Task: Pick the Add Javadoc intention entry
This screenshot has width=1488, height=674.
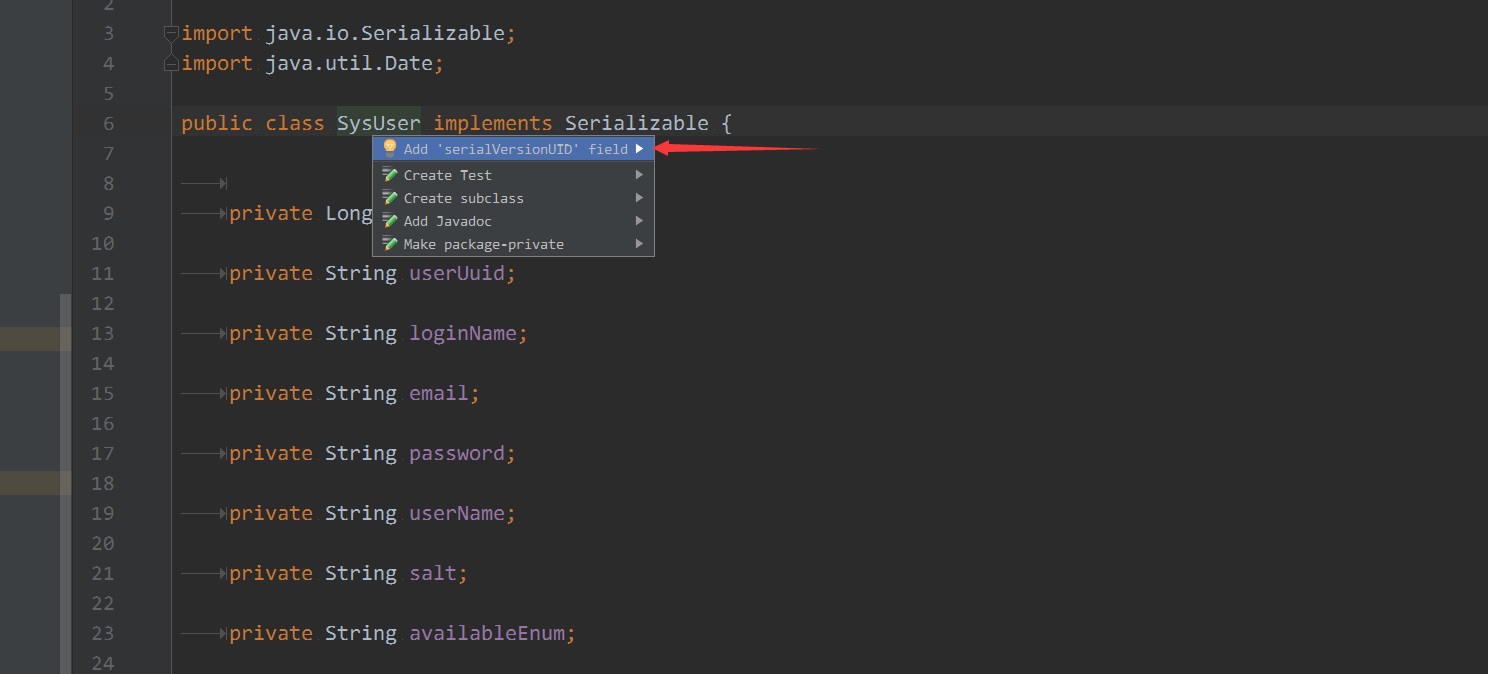Action: click(447, 221)
